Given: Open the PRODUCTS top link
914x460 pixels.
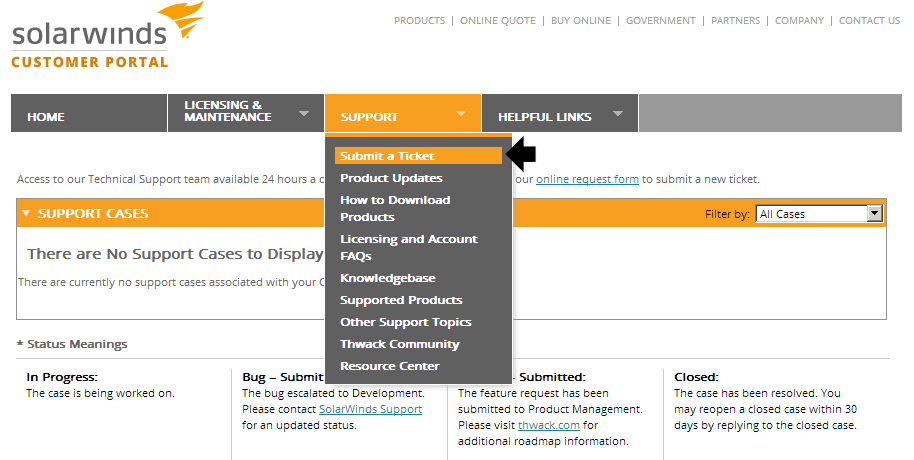Looking at the screenshot, I should pyautogui.click(x=419, y=20).
